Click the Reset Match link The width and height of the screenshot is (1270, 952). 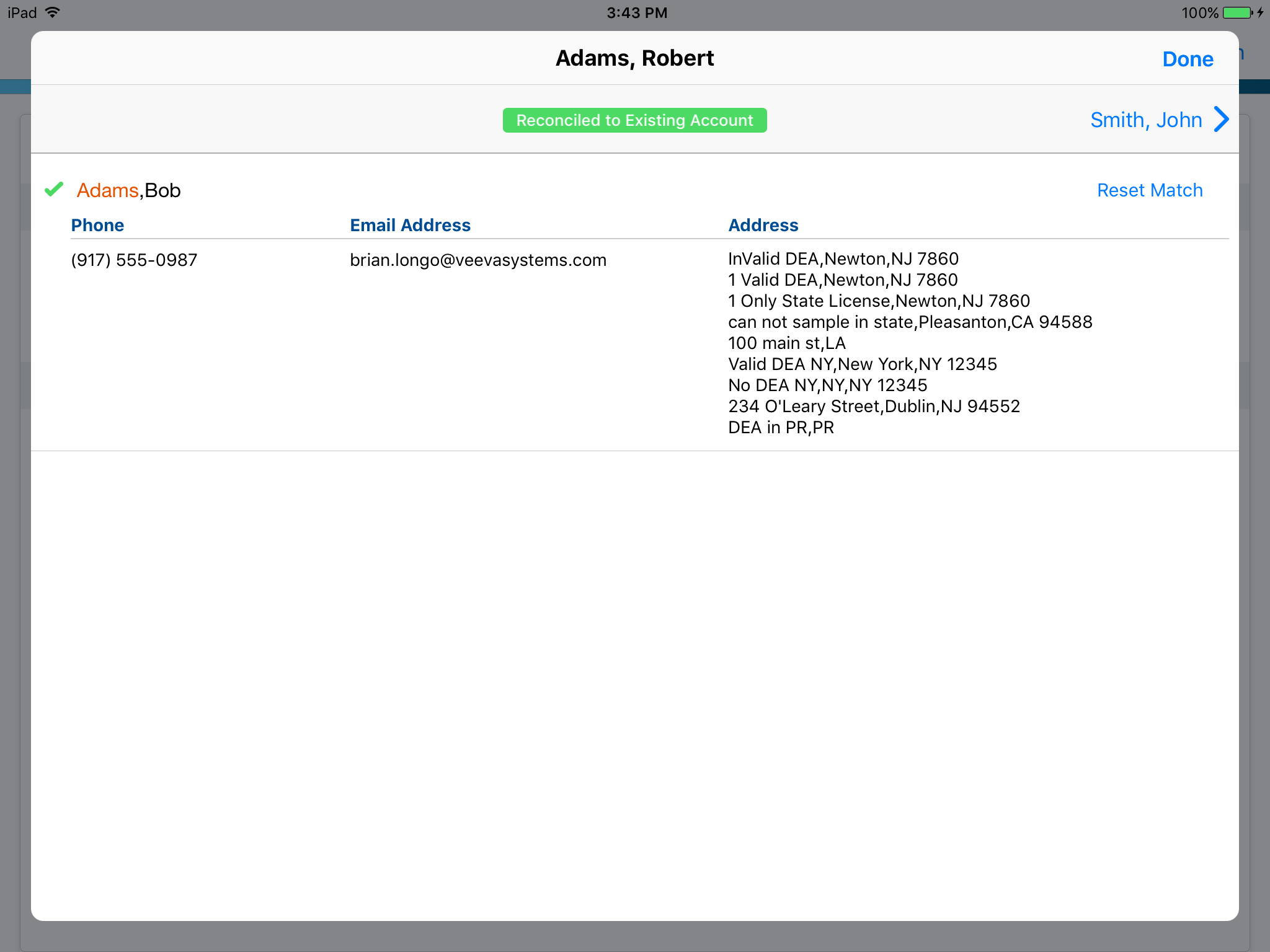click(x=1149, y=190)
